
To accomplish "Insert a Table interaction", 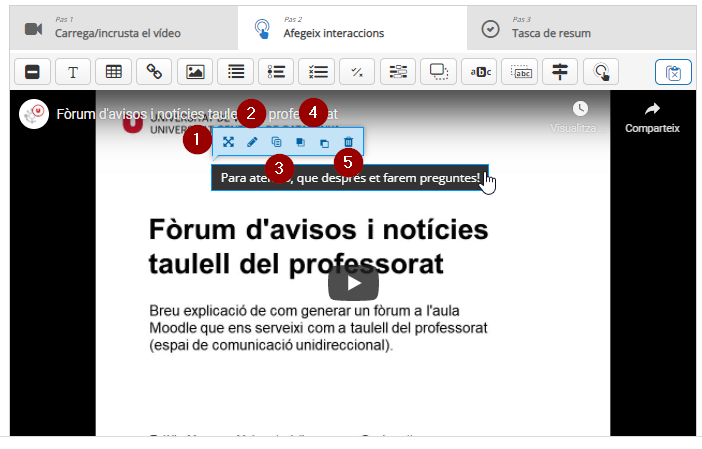I will pyautogui.click(x=113, y=72).
